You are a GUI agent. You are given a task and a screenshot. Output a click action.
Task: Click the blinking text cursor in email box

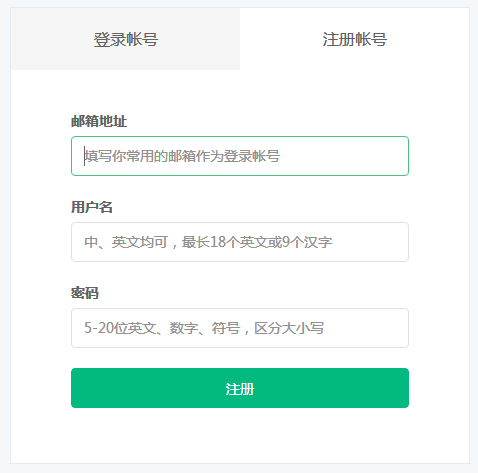[84, 156]
